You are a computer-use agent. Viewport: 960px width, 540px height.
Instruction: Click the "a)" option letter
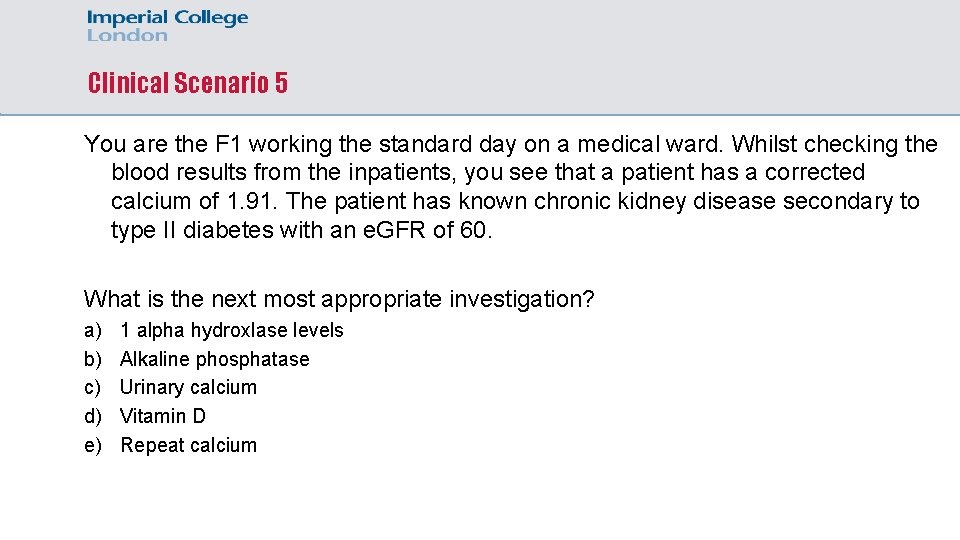[x=93, y=330]
